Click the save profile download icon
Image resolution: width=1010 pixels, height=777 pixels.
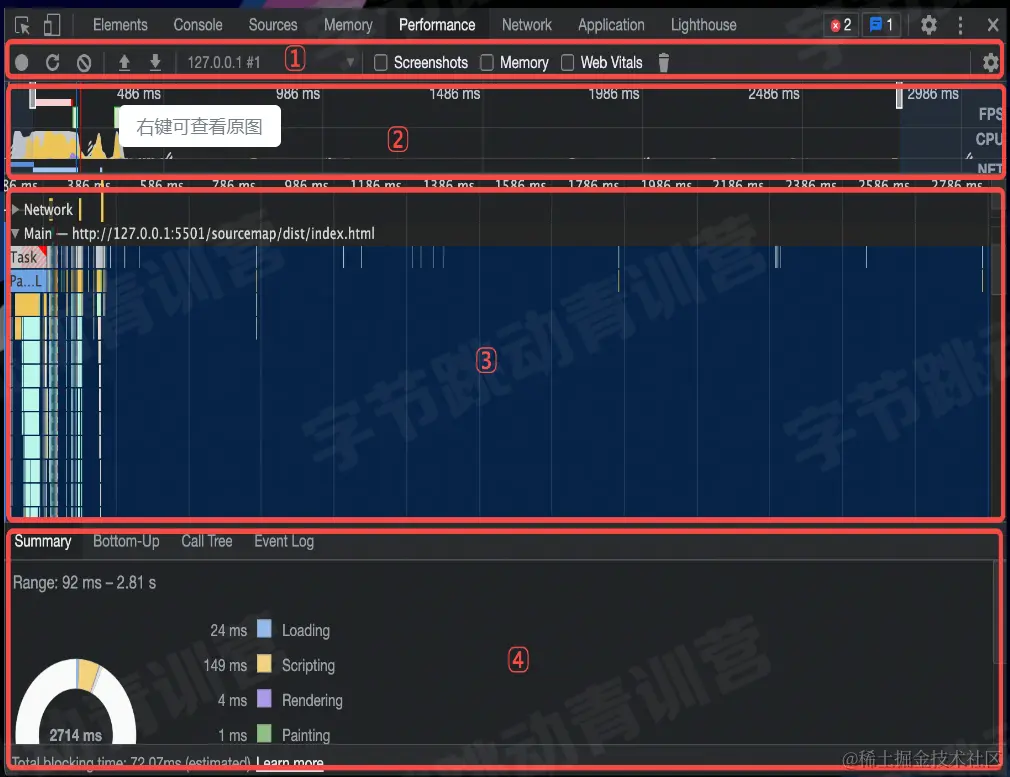coord(155,62)
